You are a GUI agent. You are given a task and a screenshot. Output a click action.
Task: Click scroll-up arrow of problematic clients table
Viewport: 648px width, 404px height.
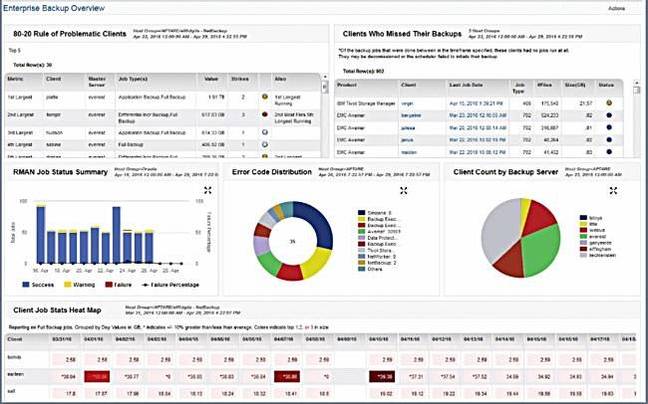(x=325, y=77)
